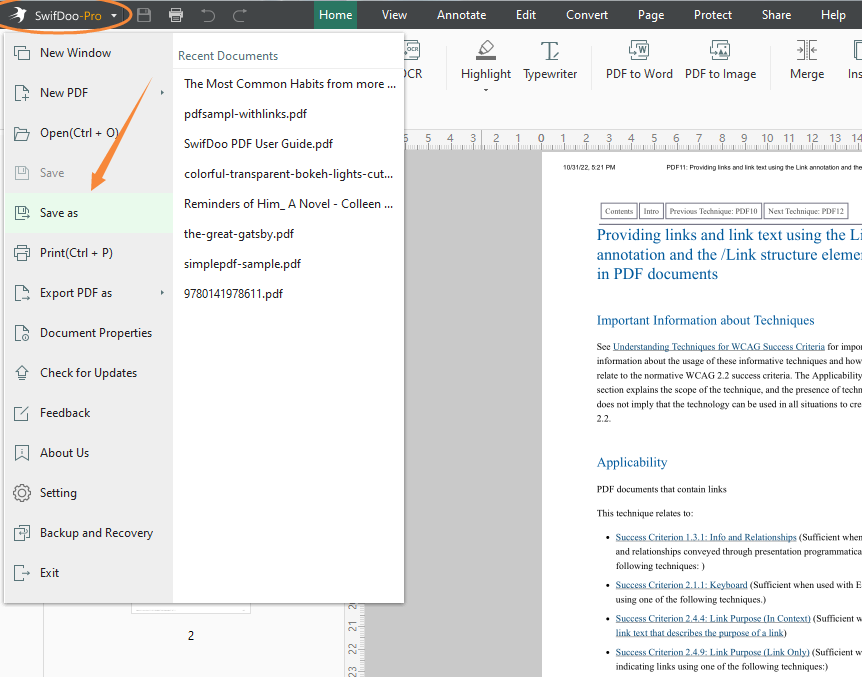Click the About Us bookmark icon
This screenshot has width=862, height=677.
pos(21,453)
